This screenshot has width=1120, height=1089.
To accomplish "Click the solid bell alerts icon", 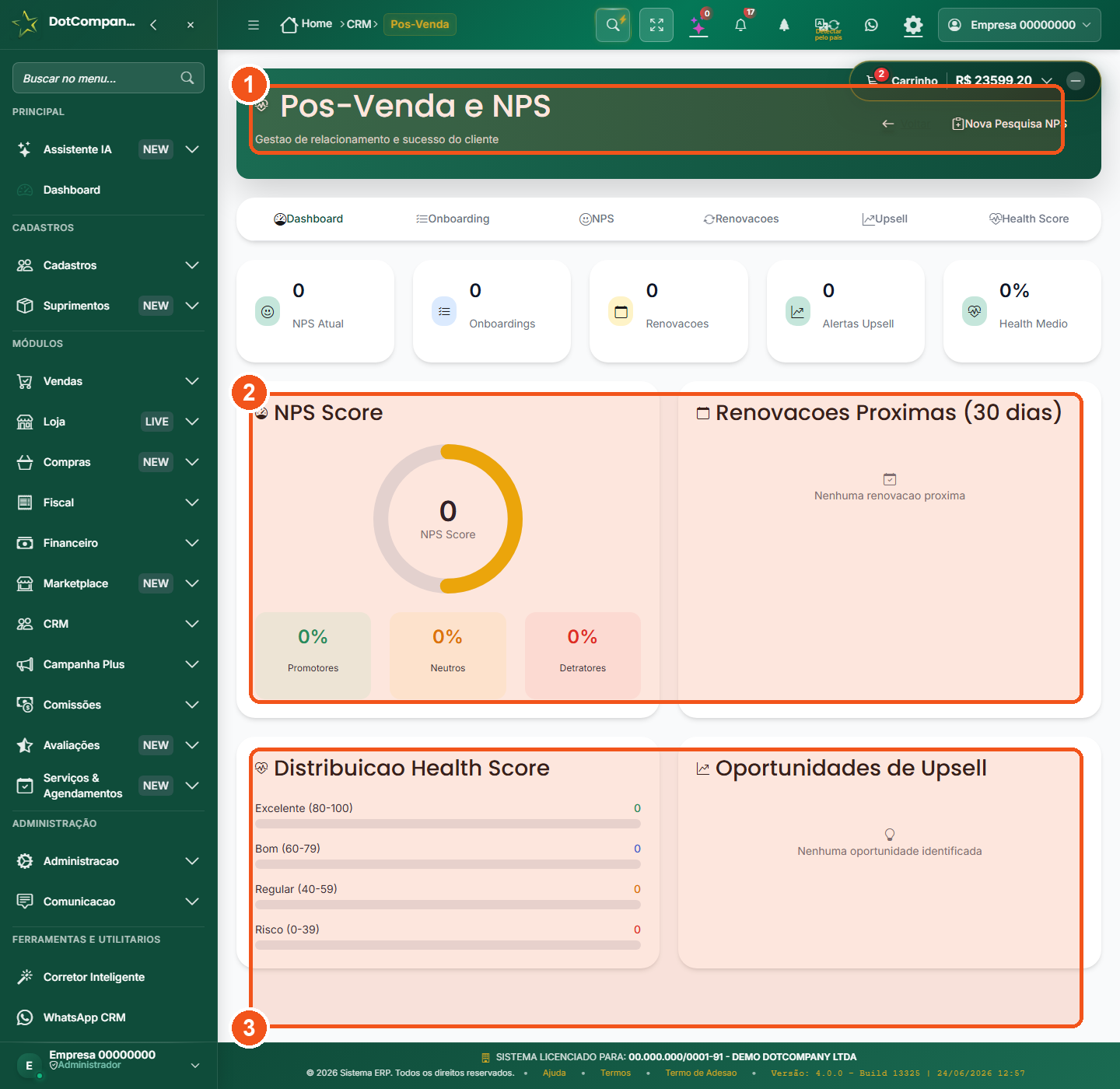I will point(784,25).
